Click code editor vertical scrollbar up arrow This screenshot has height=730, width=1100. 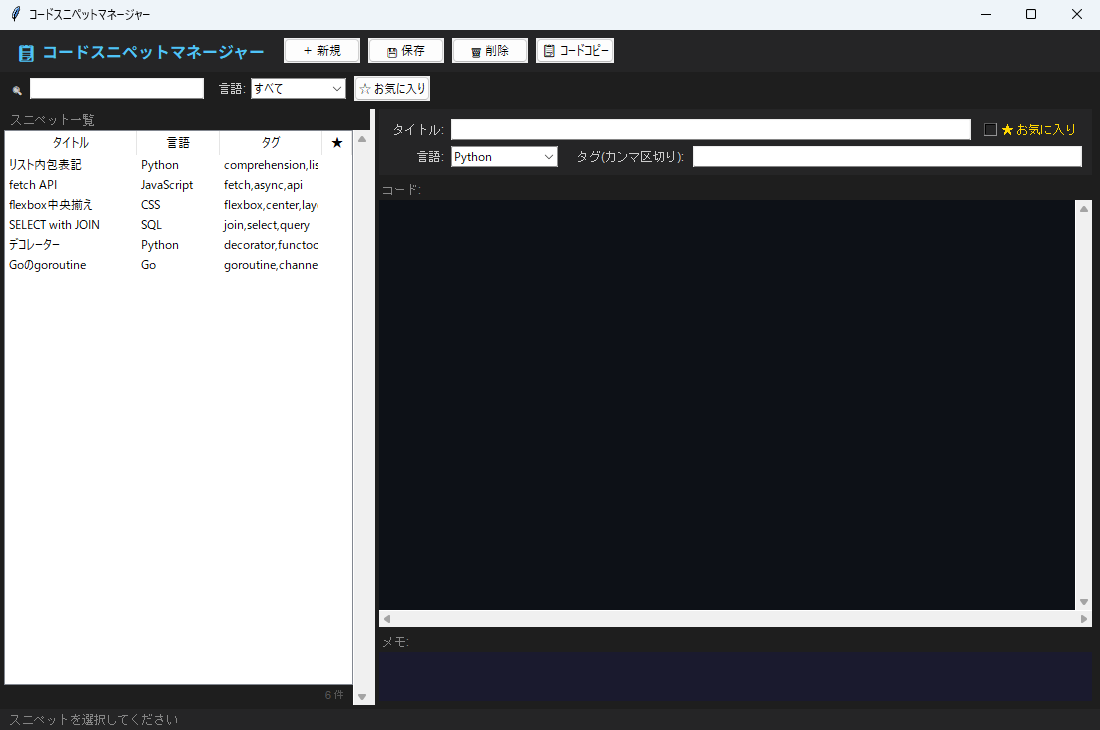1084,208
